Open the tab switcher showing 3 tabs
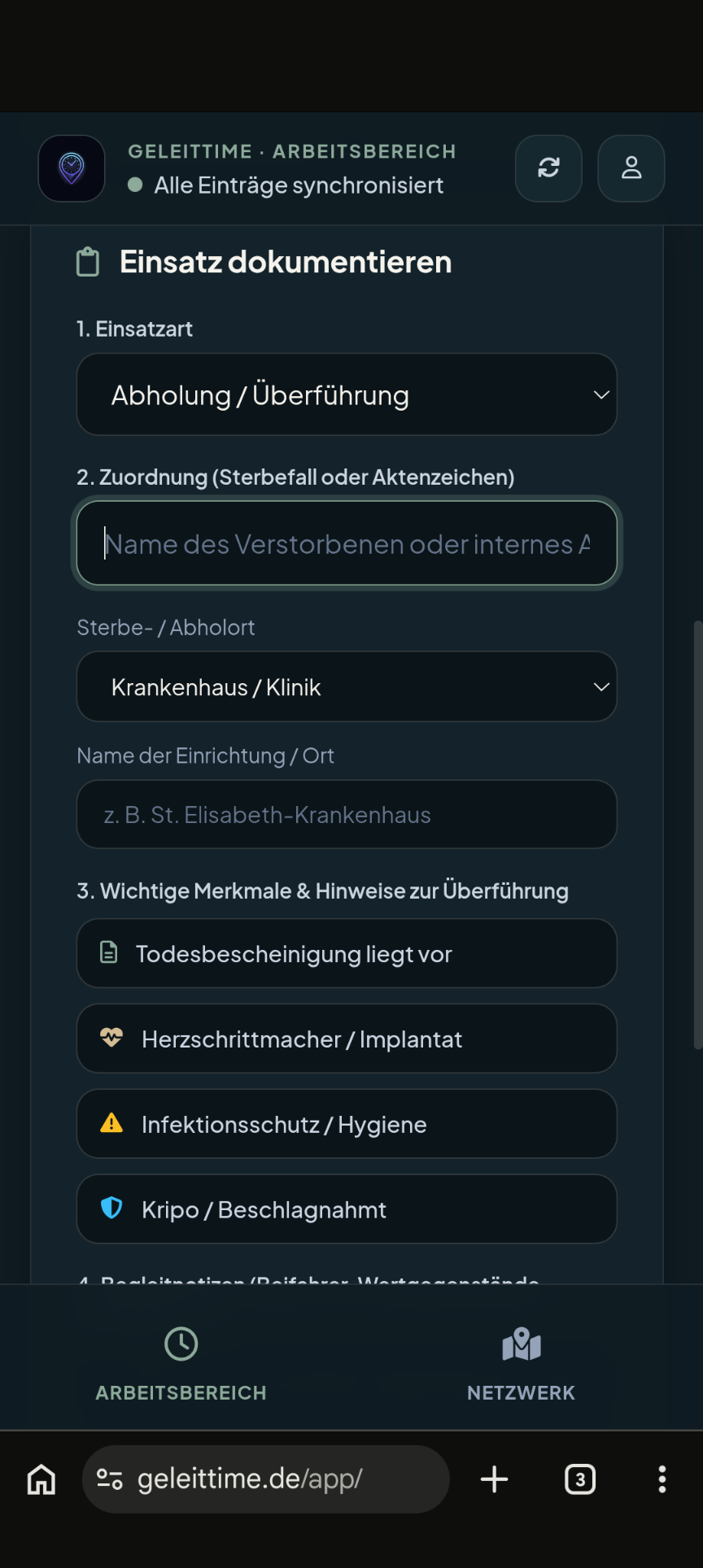The height and width of the screenshot is (1568, 703). coord(580,1479)
